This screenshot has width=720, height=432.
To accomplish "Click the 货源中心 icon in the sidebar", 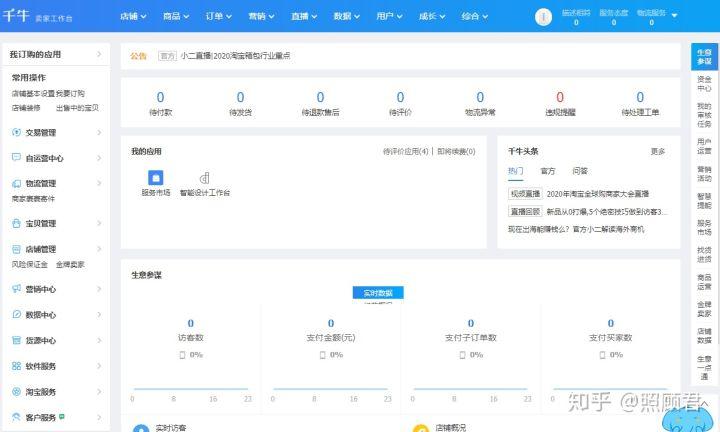I will click(x=17, y=340).
